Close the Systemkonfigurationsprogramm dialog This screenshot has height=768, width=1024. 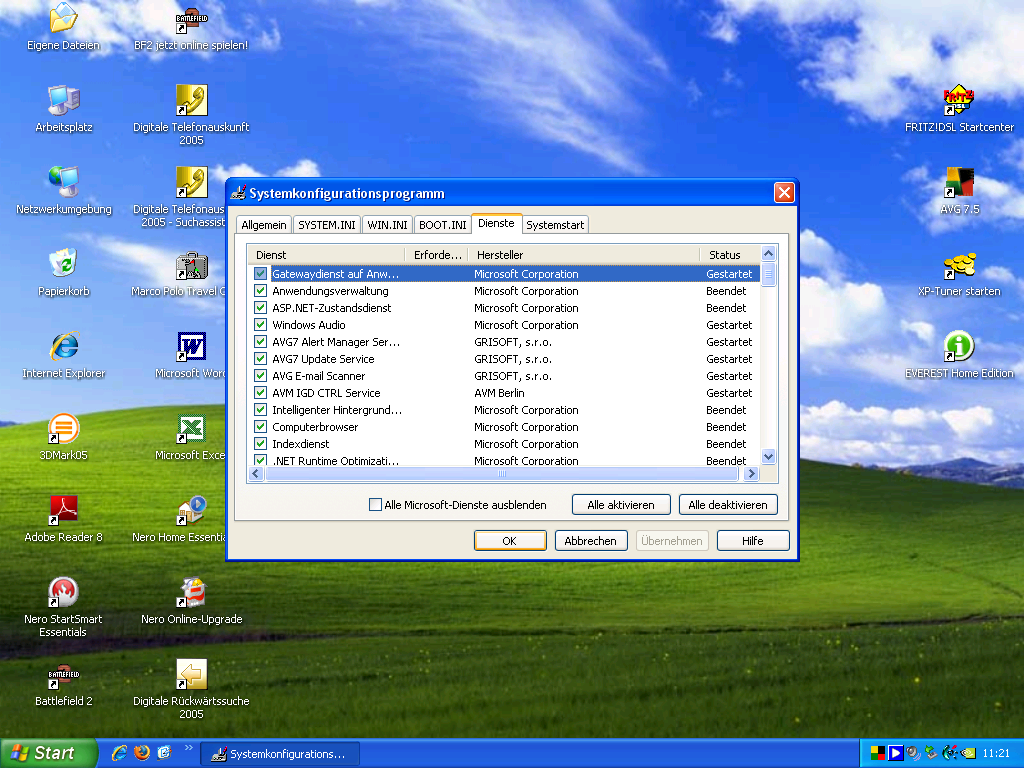784,193
